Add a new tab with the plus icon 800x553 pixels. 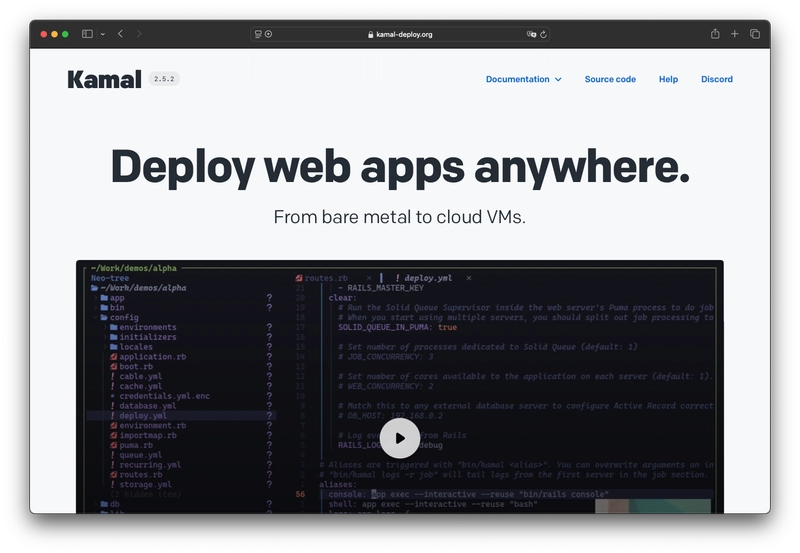(x=734, y=34)
